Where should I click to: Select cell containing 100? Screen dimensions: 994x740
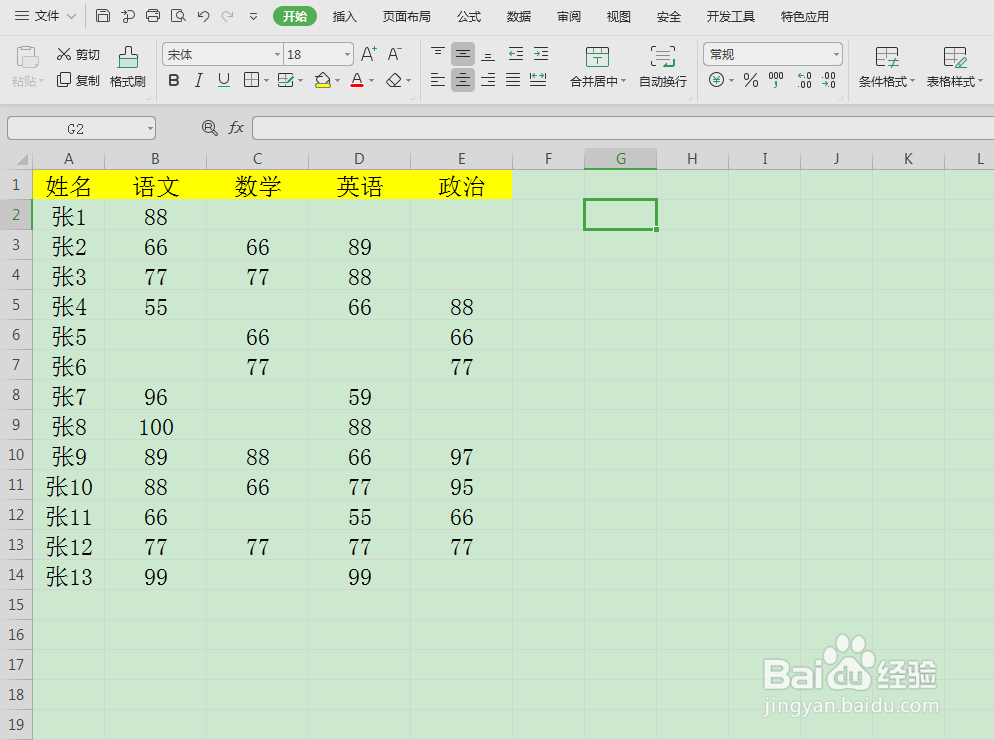[155, 427]
